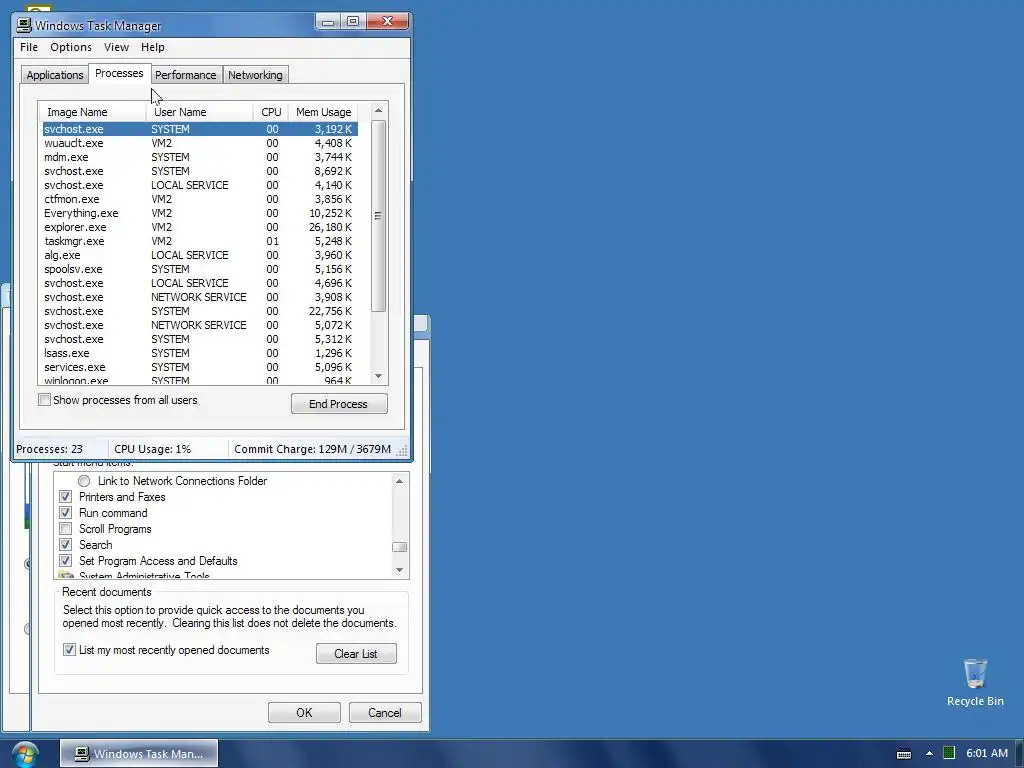Select the wuauclt.exe process row
The width and height of the screenshot is (1024, 768).
coord(199,143)
